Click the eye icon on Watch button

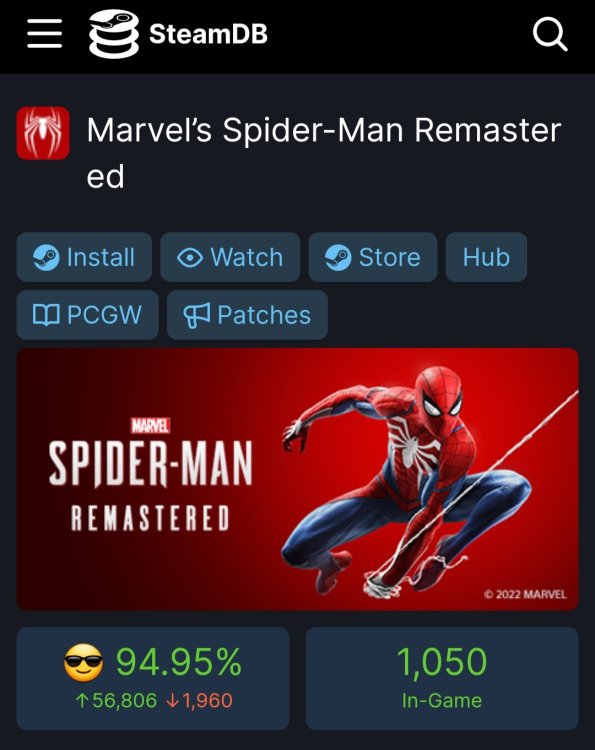point(190,258)
